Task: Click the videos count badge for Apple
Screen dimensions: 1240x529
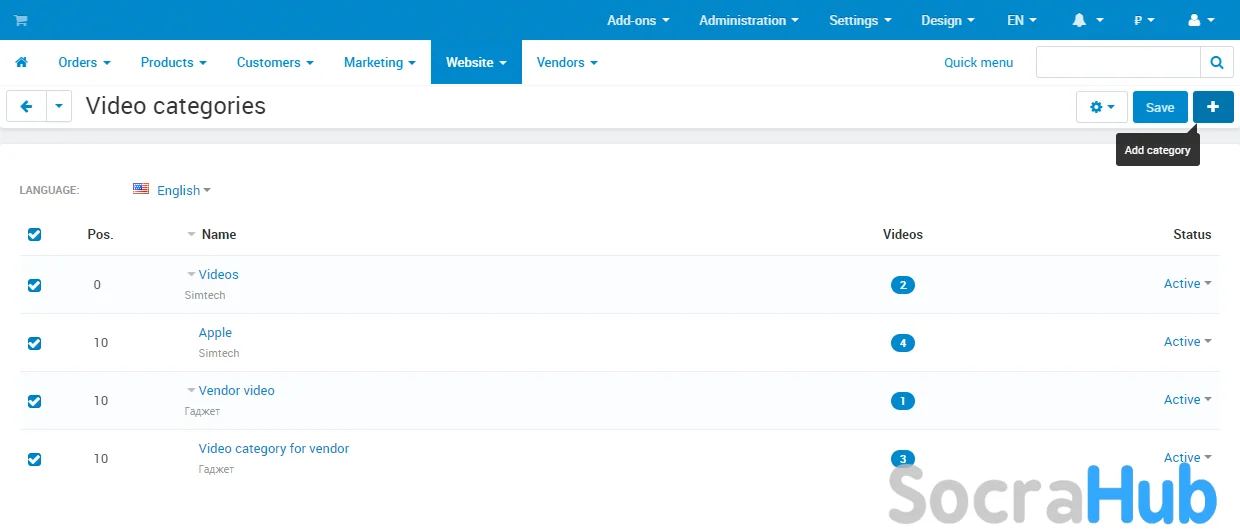Action: (902, 343)
